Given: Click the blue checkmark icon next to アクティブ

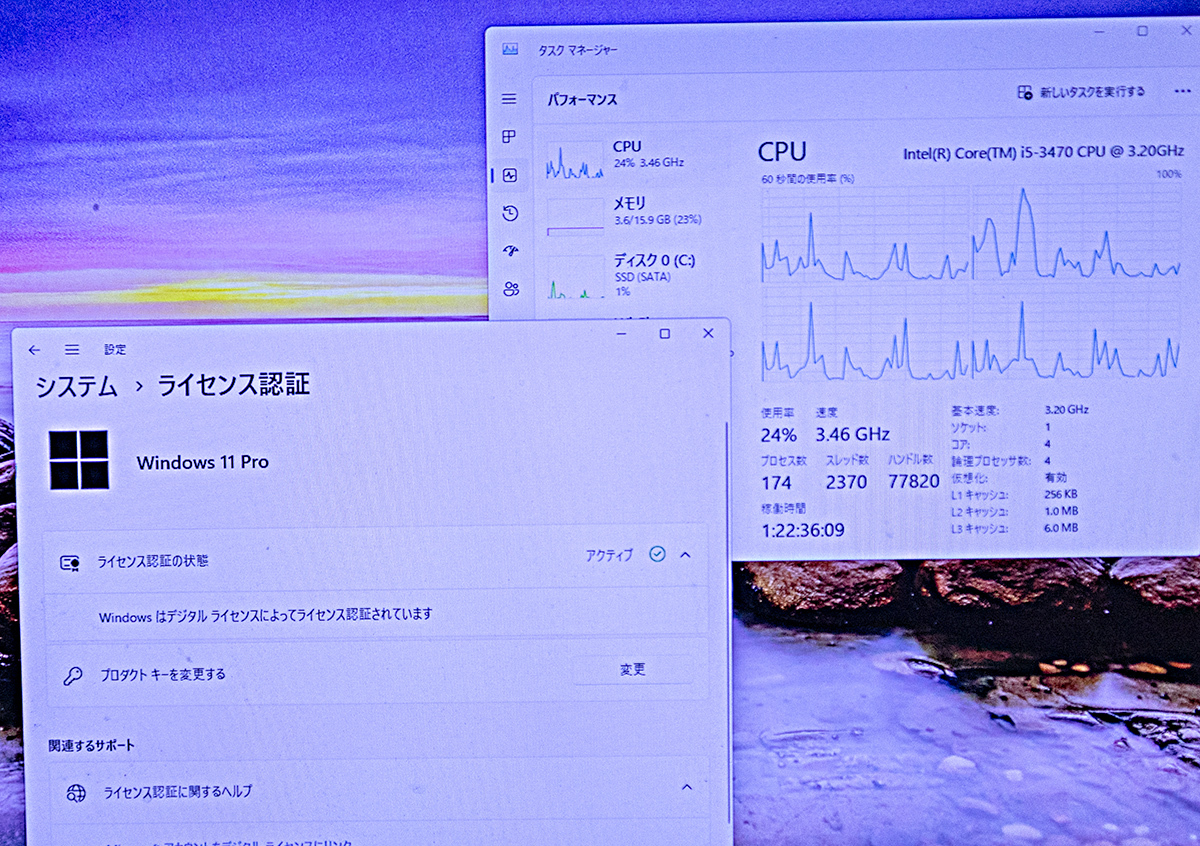Looking at the screenshot, I should (657, 555).
